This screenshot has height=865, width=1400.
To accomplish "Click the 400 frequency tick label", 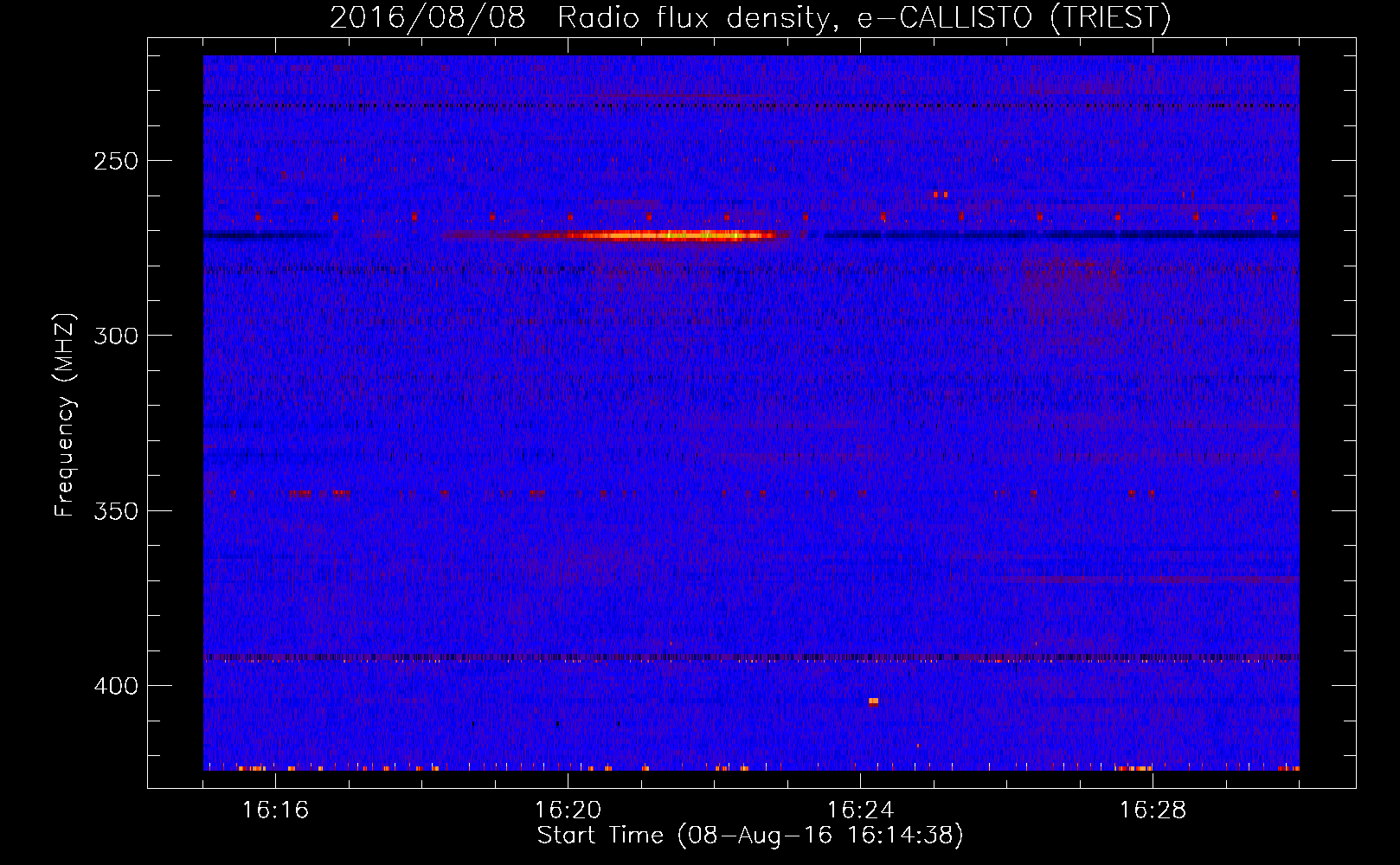I will click(x=116, y=686).
